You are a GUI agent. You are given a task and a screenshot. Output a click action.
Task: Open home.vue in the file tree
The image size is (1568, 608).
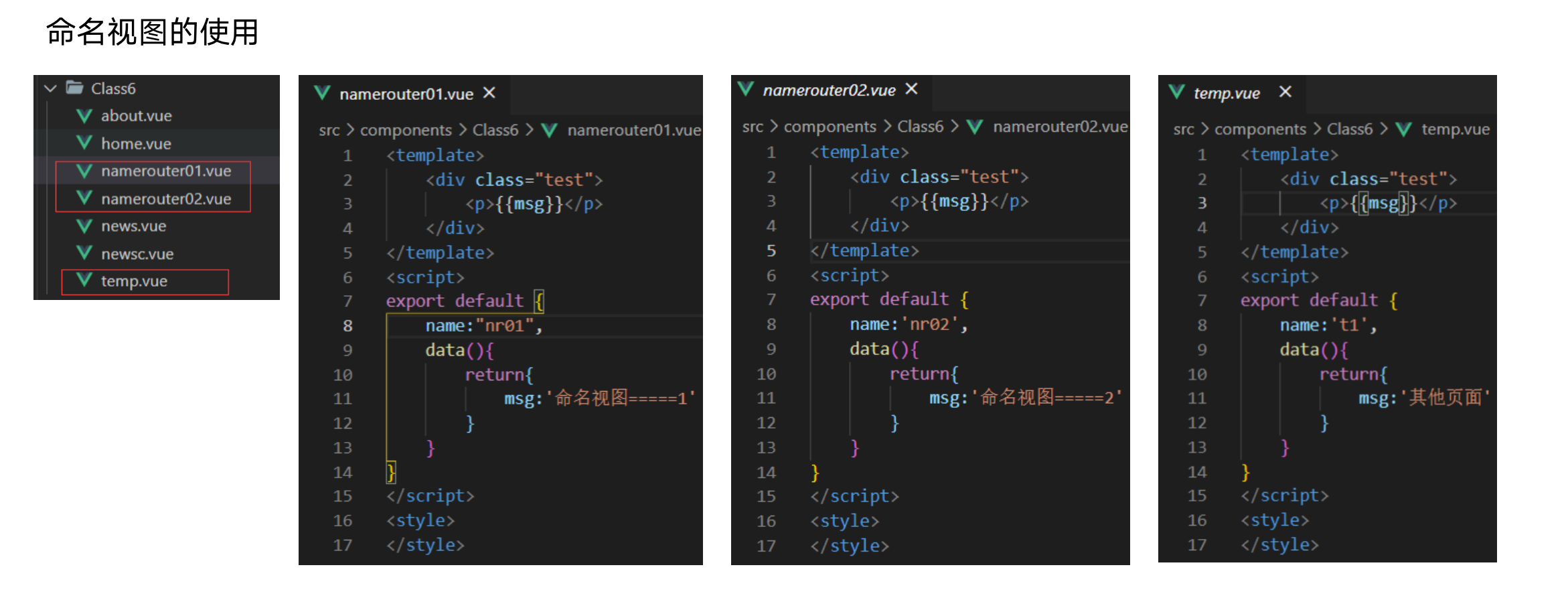click(x=136, y=144)
